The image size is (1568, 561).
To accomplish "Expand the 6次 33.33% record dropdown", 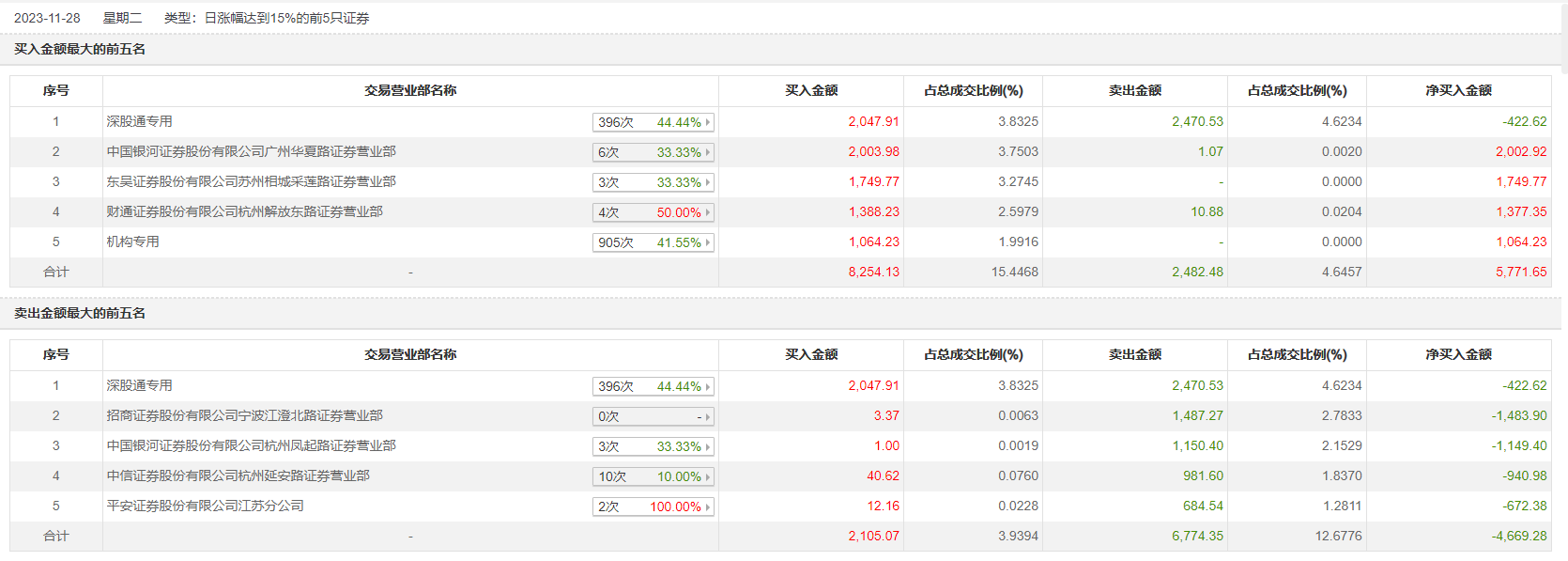I will [x=653, y=152].
